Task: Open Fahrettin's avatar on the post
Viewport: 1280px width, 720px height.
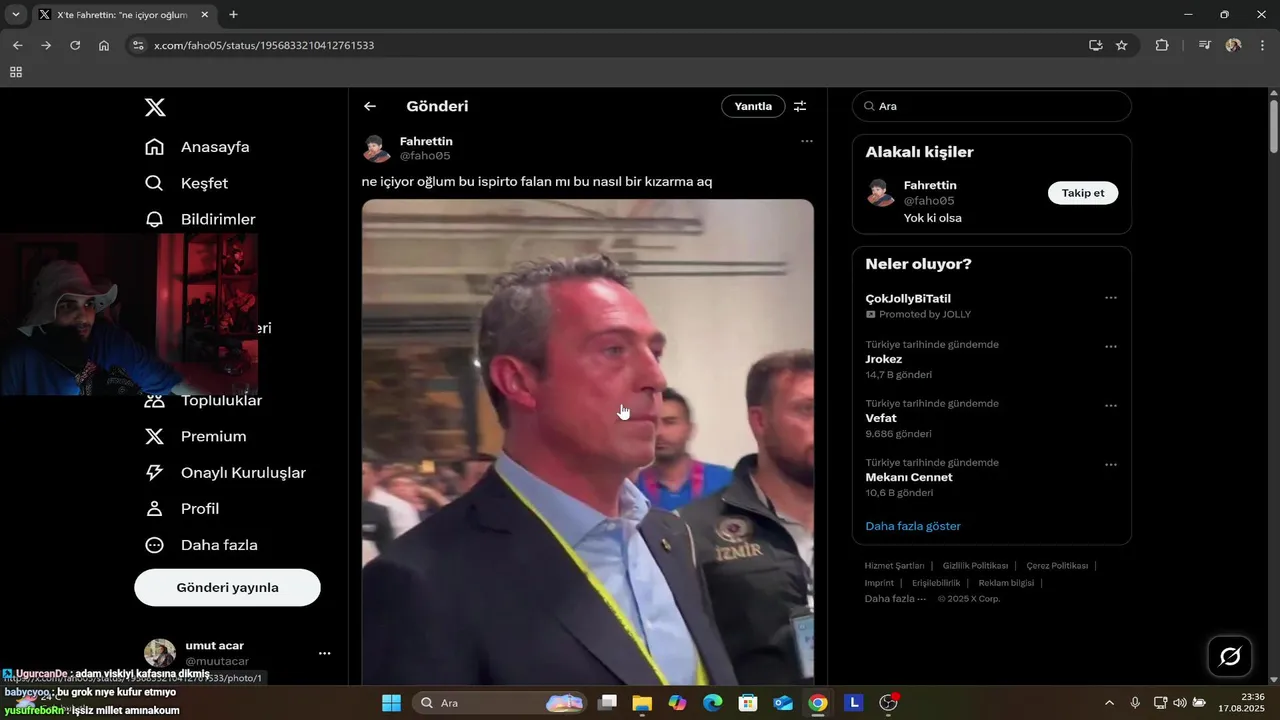Action: [x=376, y=148]
